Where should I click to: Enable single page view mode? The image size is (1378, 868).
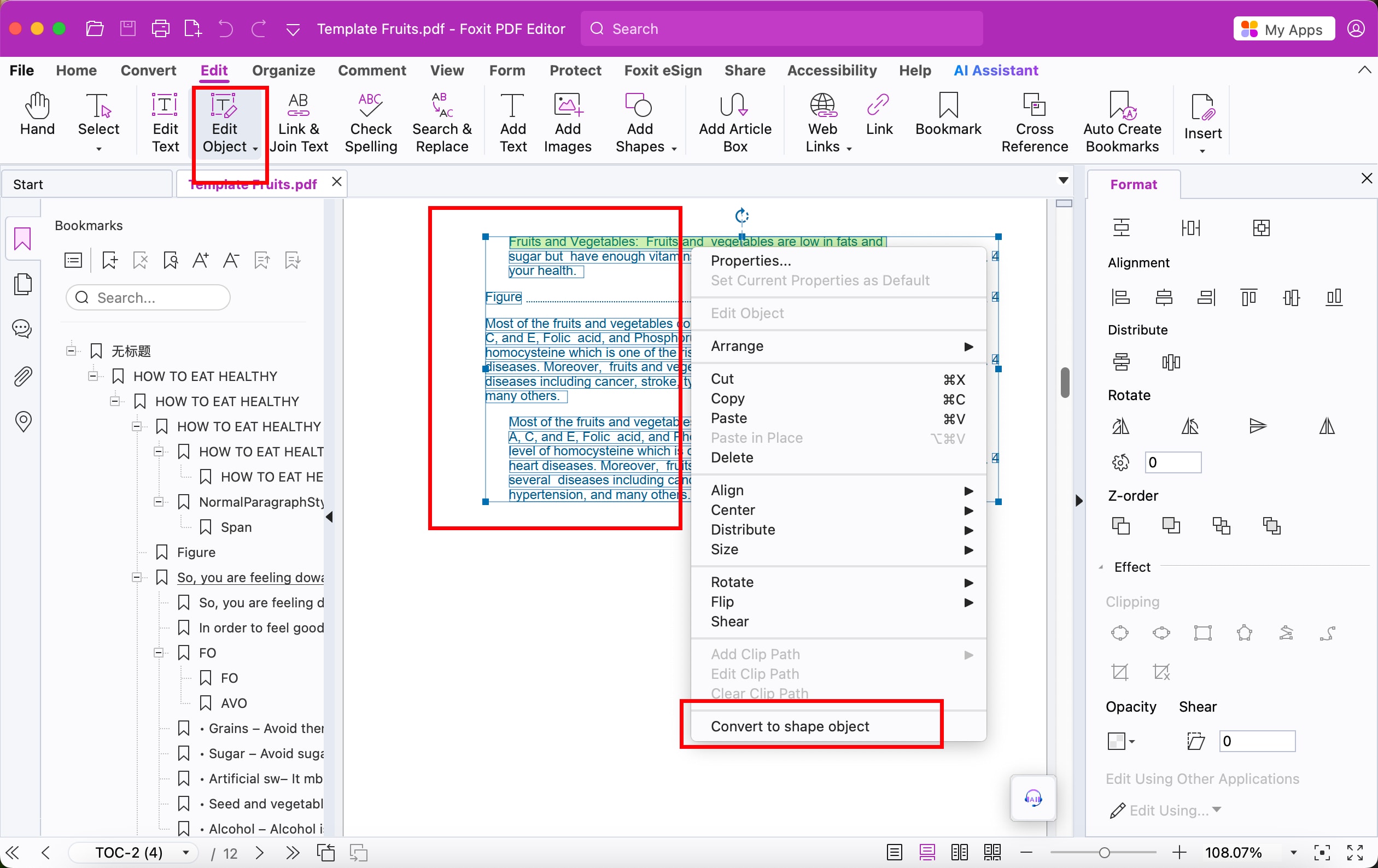coord(894,853)
